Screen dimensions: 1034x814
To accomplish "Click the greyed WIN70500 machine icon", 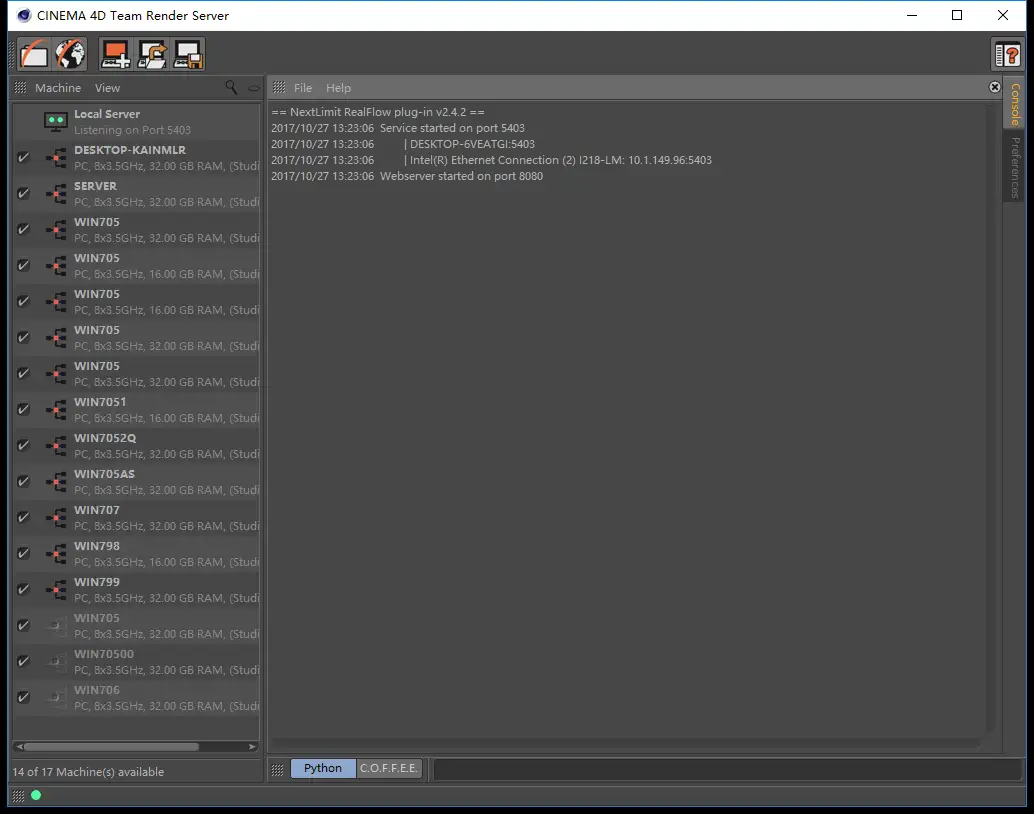I will [57, 662].
